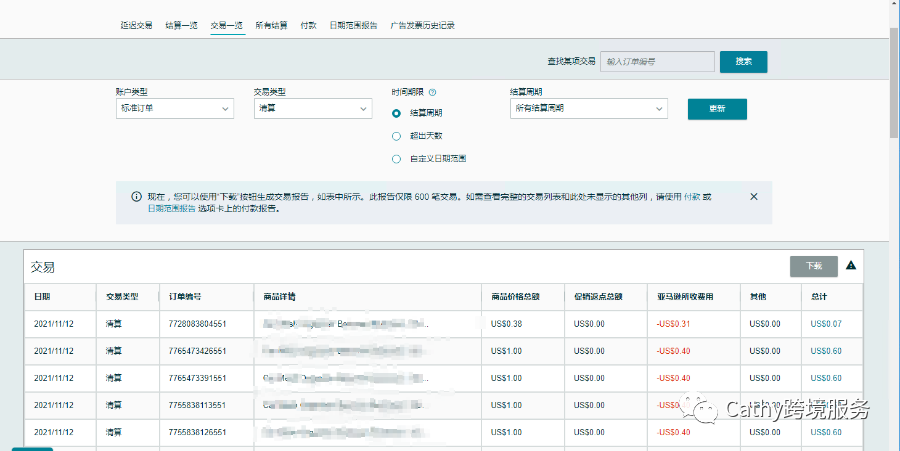Open the 付款 tab
900x451 pixels.
click(x=308, y=25)
